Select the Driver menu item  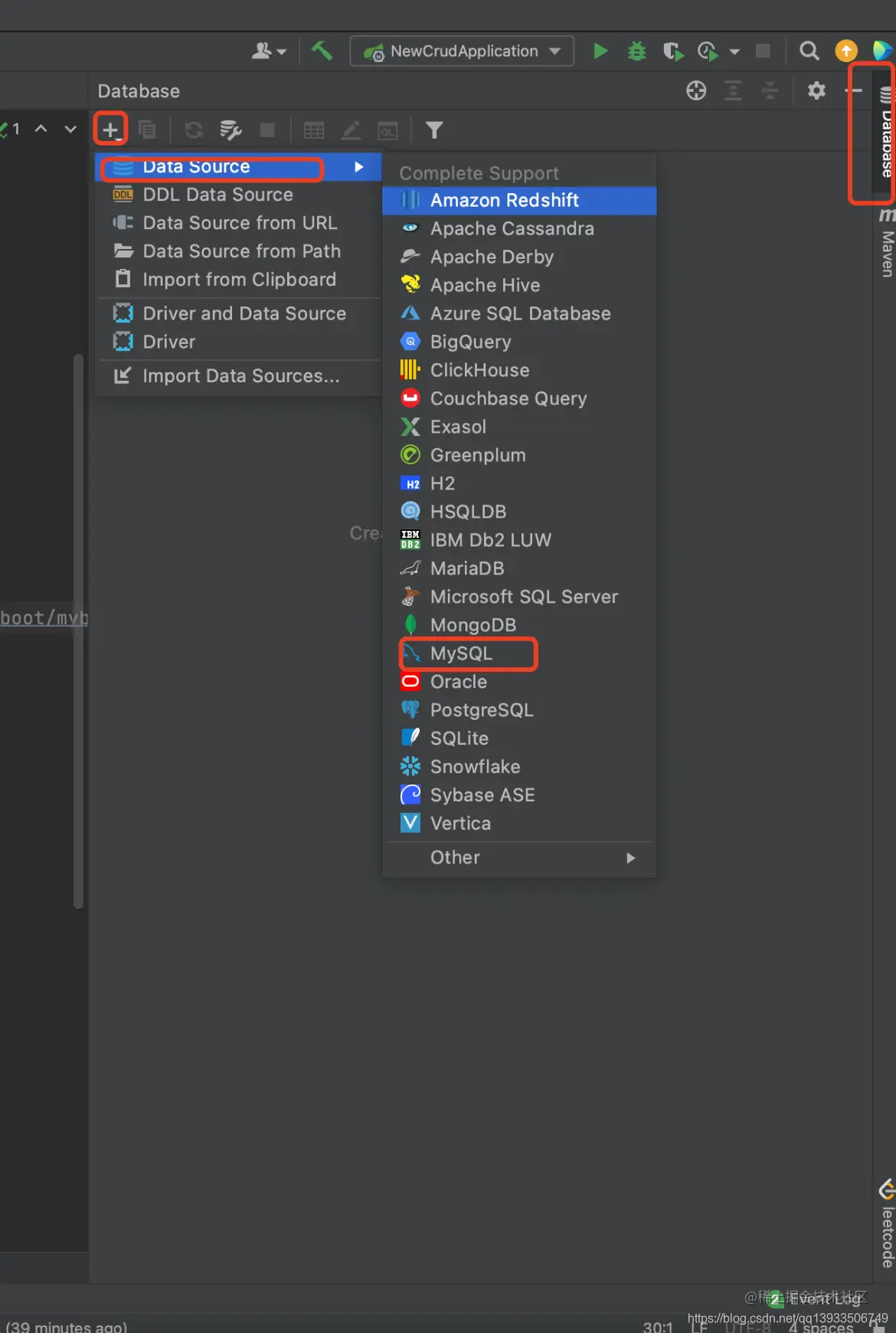tap(238, 342)
